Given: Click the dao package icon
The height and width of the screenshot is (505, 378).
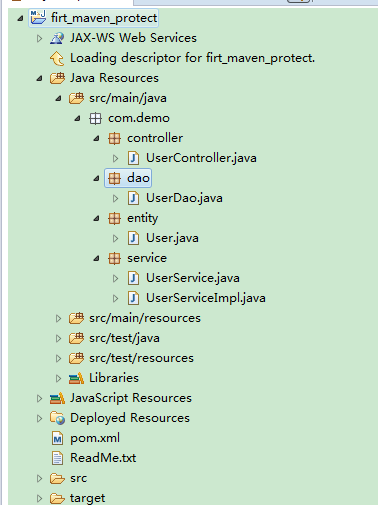Looking at the screenshot, I should click(x=114, y=178).
